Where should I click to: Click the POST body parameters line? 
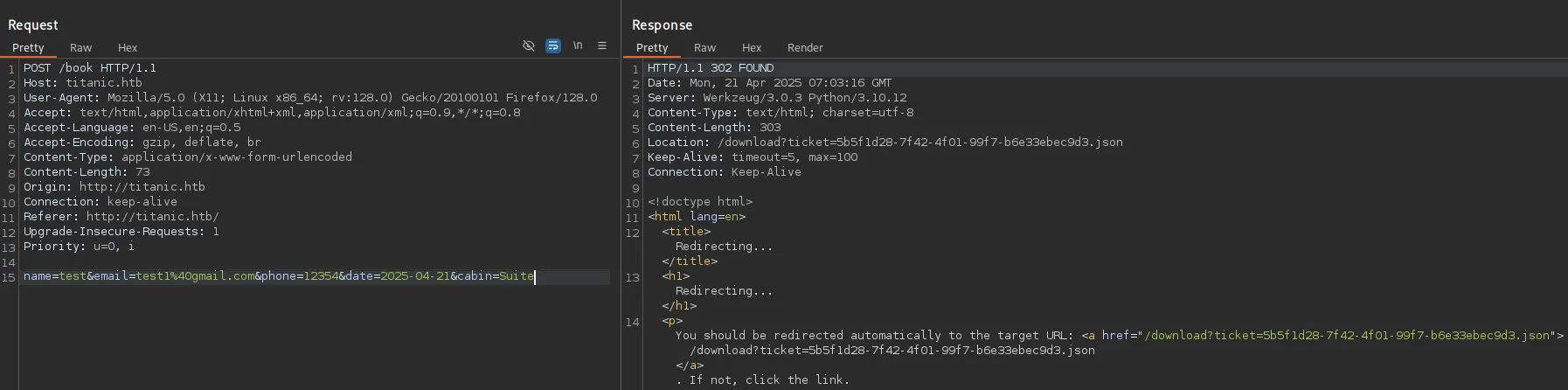[x=278, y=276]
